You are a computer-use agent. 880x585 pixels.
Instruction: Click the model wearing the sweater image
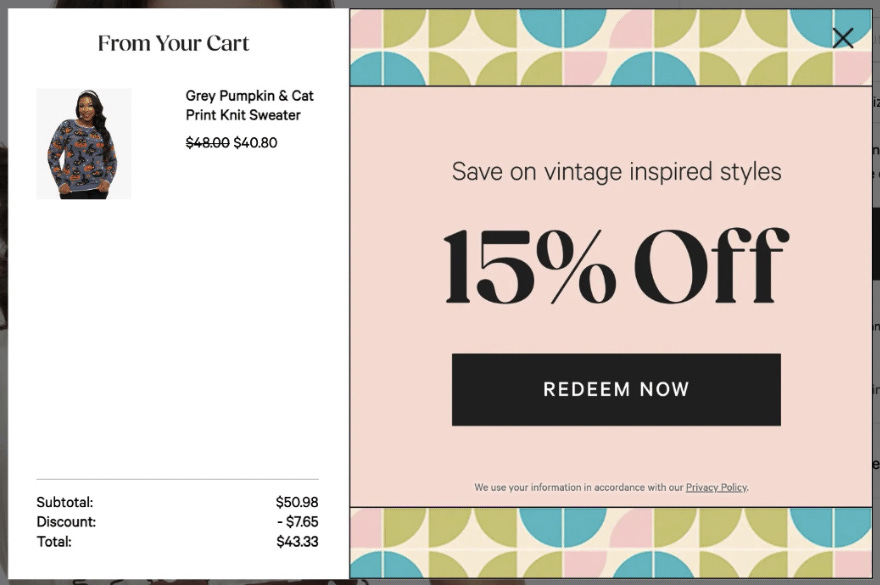point(84,143)
